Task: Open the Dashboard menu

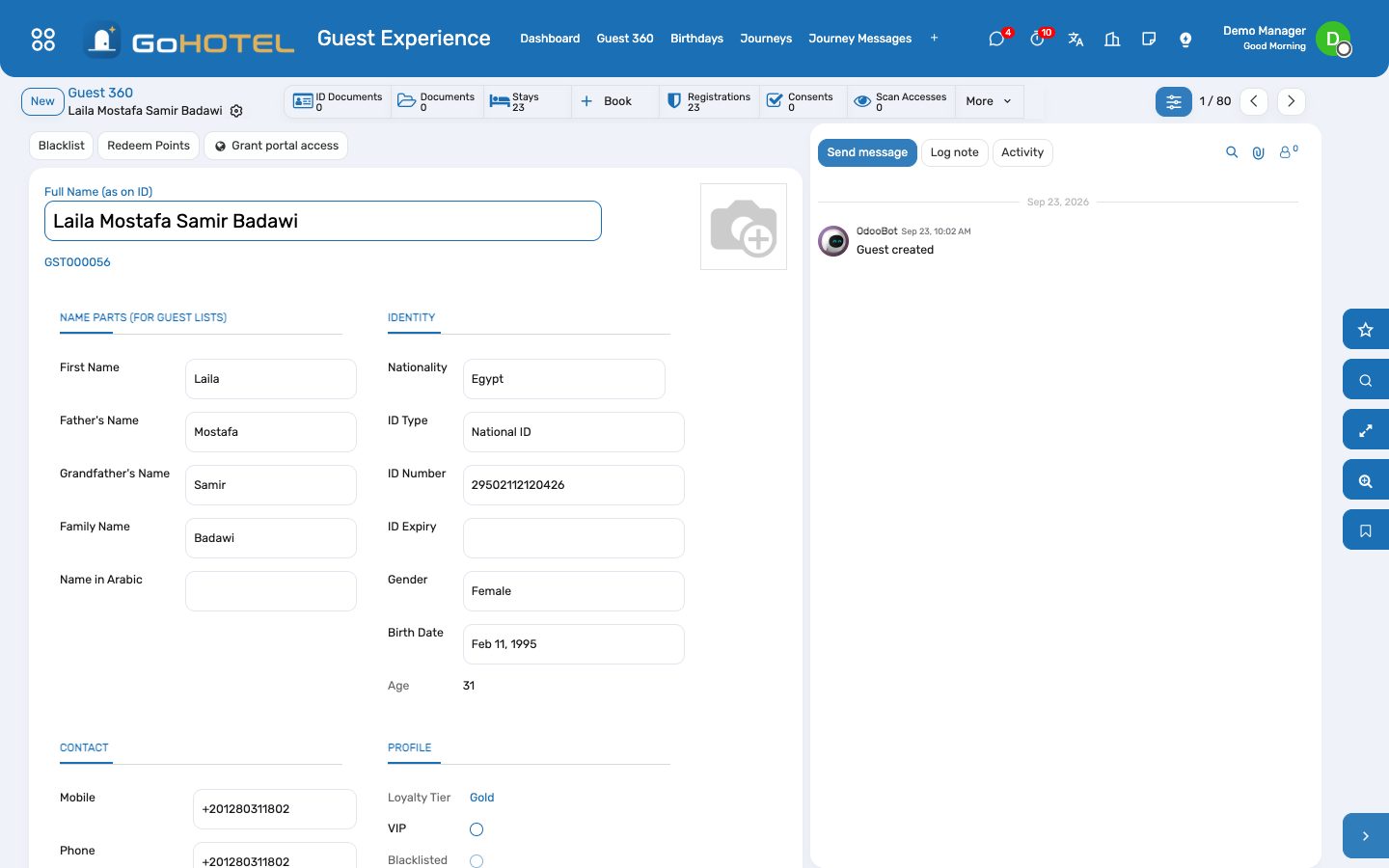Action: pyautogui.click(x=550, y=39)
